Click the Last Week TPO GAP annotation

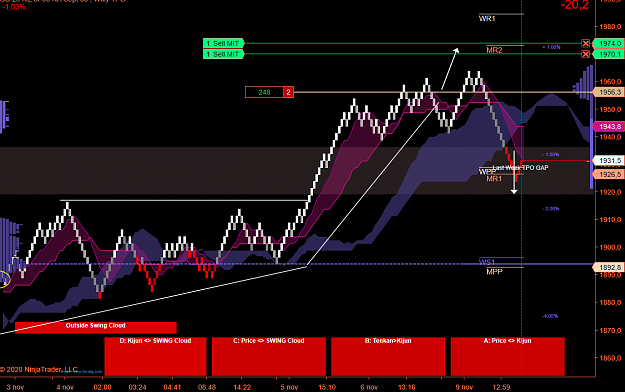[521, 168]
